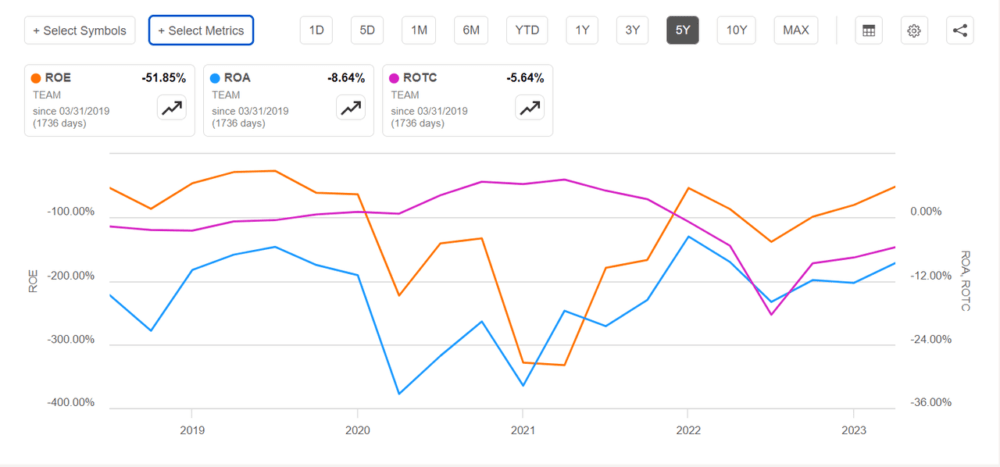Viewport: 1000px width, 467px height.
Task: Open the data table view icon
Action: 868,31
